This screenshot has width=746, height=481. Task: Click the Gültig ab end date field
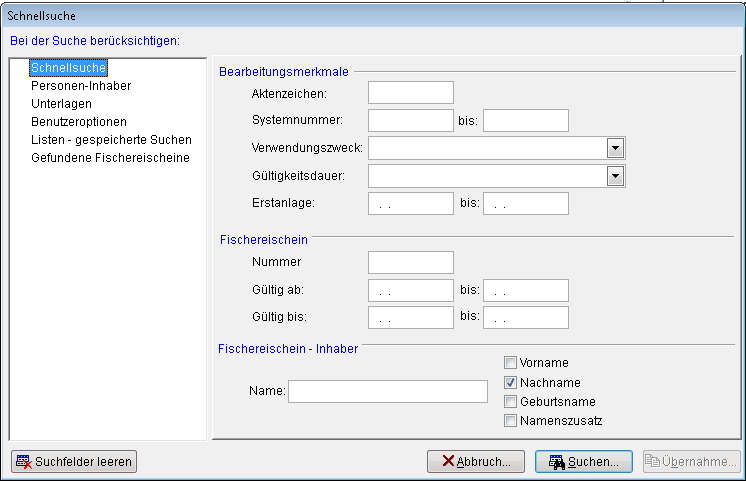525,290
